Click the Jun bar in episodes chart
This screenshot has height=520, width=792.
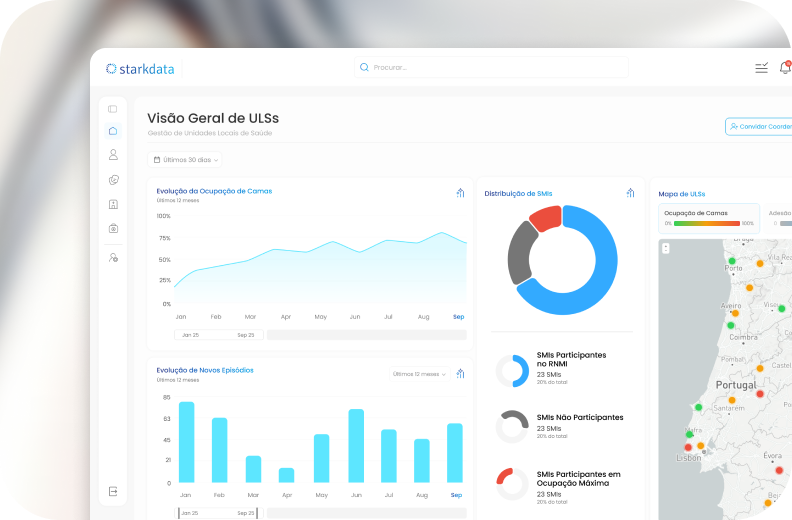coord(356,446)
